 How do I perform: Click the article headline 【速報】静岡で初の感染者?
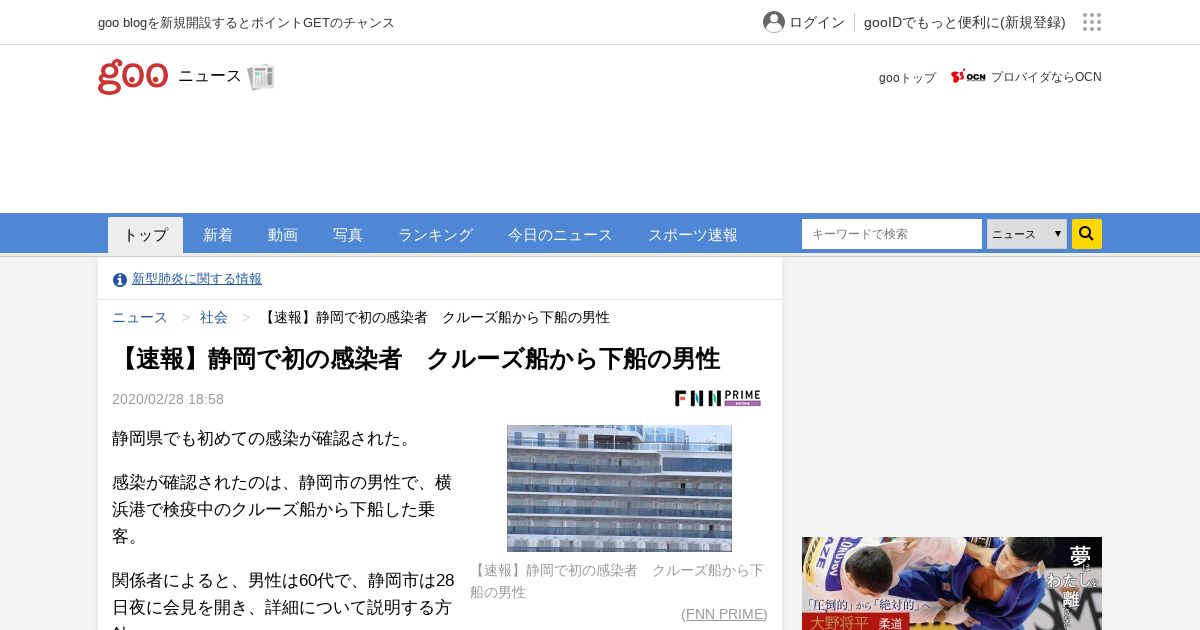click(x=416, y=358)
